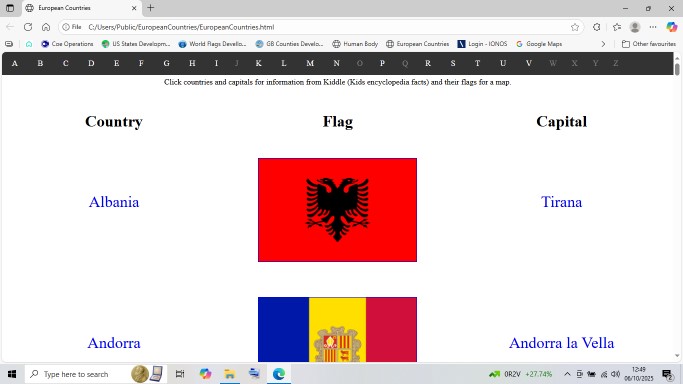Click the page vertical scrollbar thumb
The height and width of the screenshot is (384, 683).
pyautogui.click(x=677, y=69)
